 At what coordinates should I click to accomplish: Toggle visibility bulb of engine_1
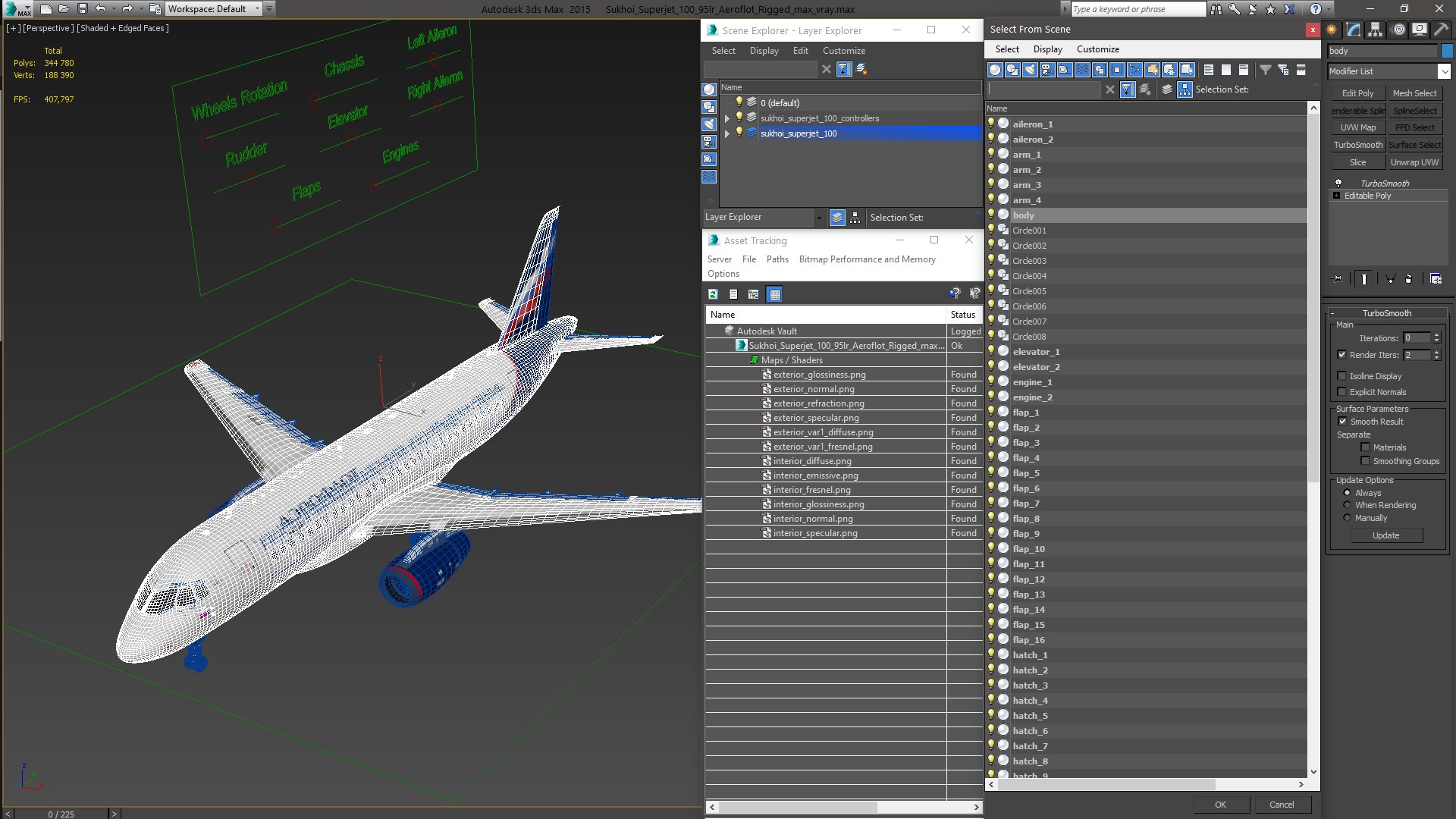click(991, 381)
